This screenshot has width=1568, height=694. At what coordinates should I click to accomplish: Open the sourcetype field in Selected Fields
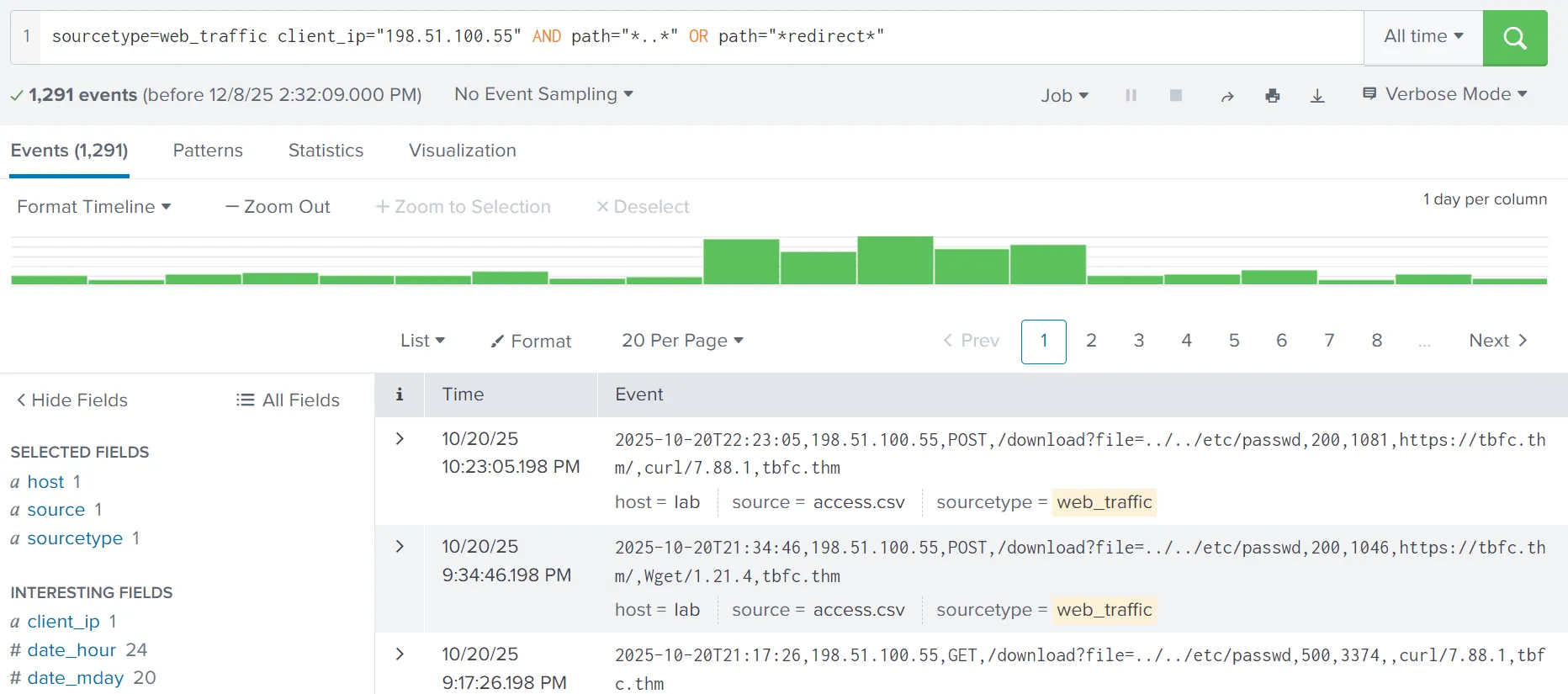(75, 538)
